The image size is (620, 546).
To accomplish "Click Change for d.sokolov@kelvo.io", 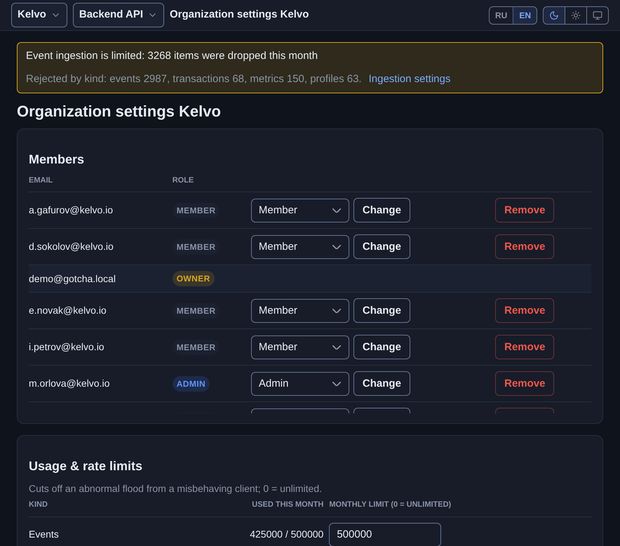I will [x=382, y=247].
